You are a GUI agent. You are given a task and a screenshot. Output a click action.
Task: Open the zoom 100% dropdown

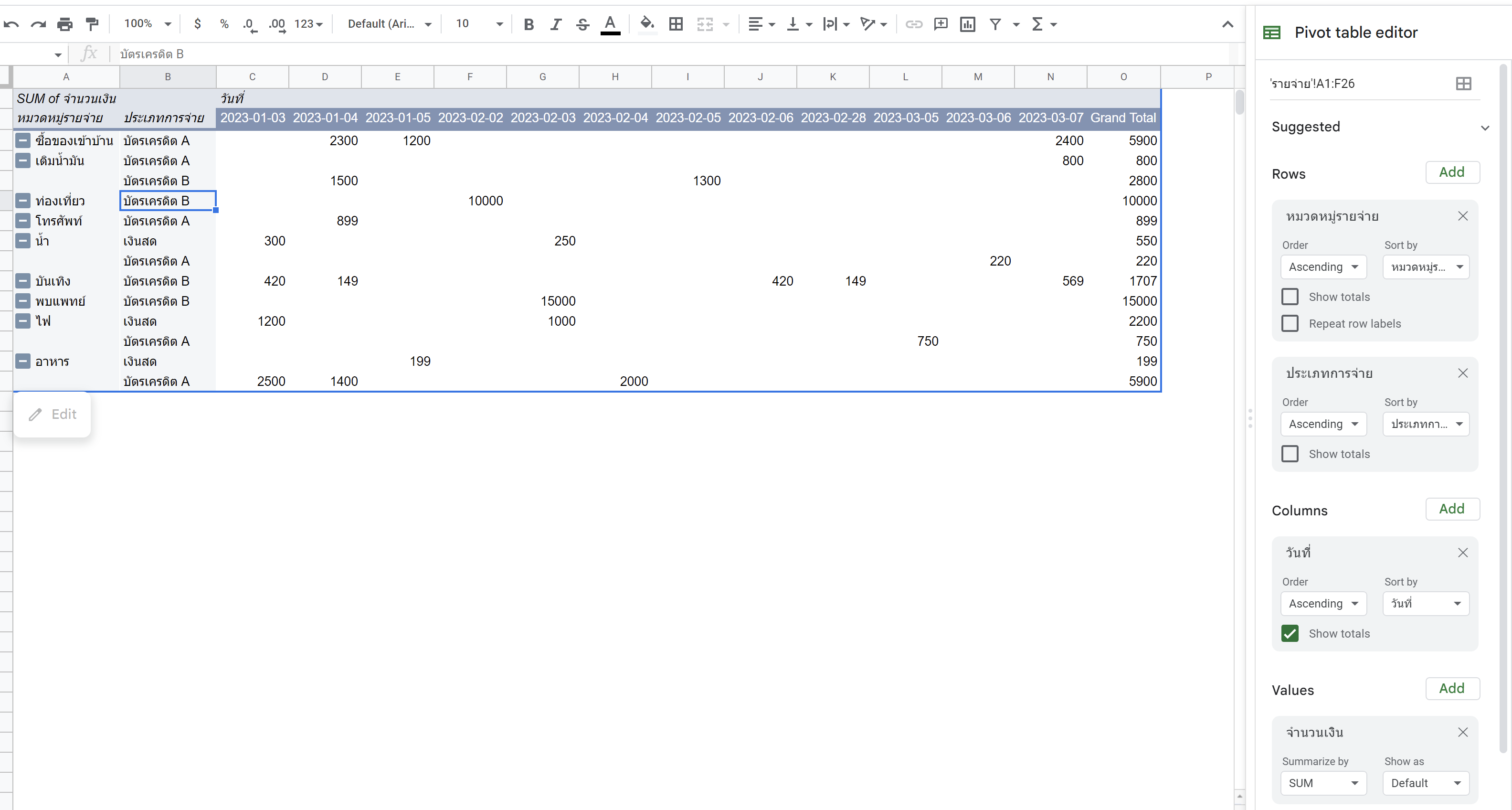tap(147, 24)
